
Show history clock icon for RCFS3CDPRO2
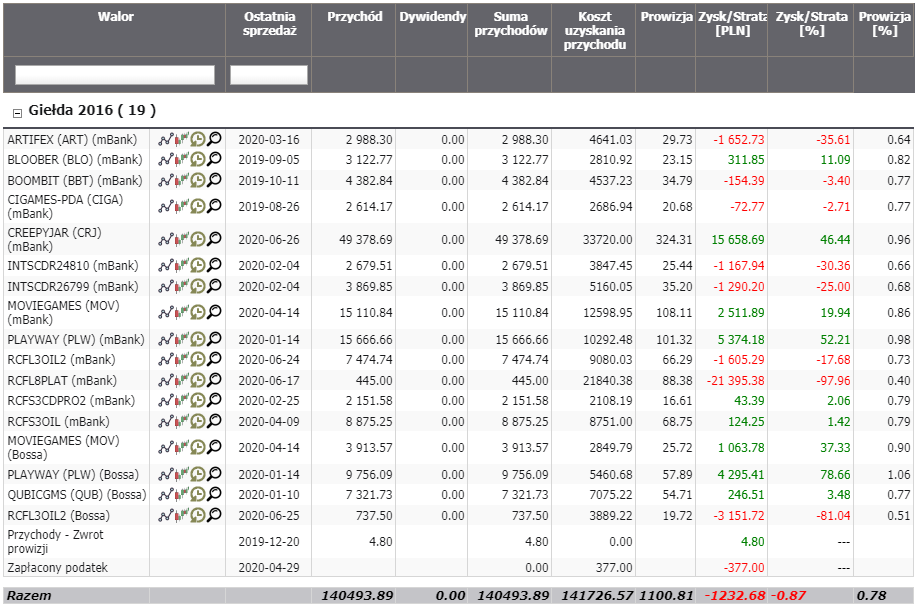click(x=198, y=400)
